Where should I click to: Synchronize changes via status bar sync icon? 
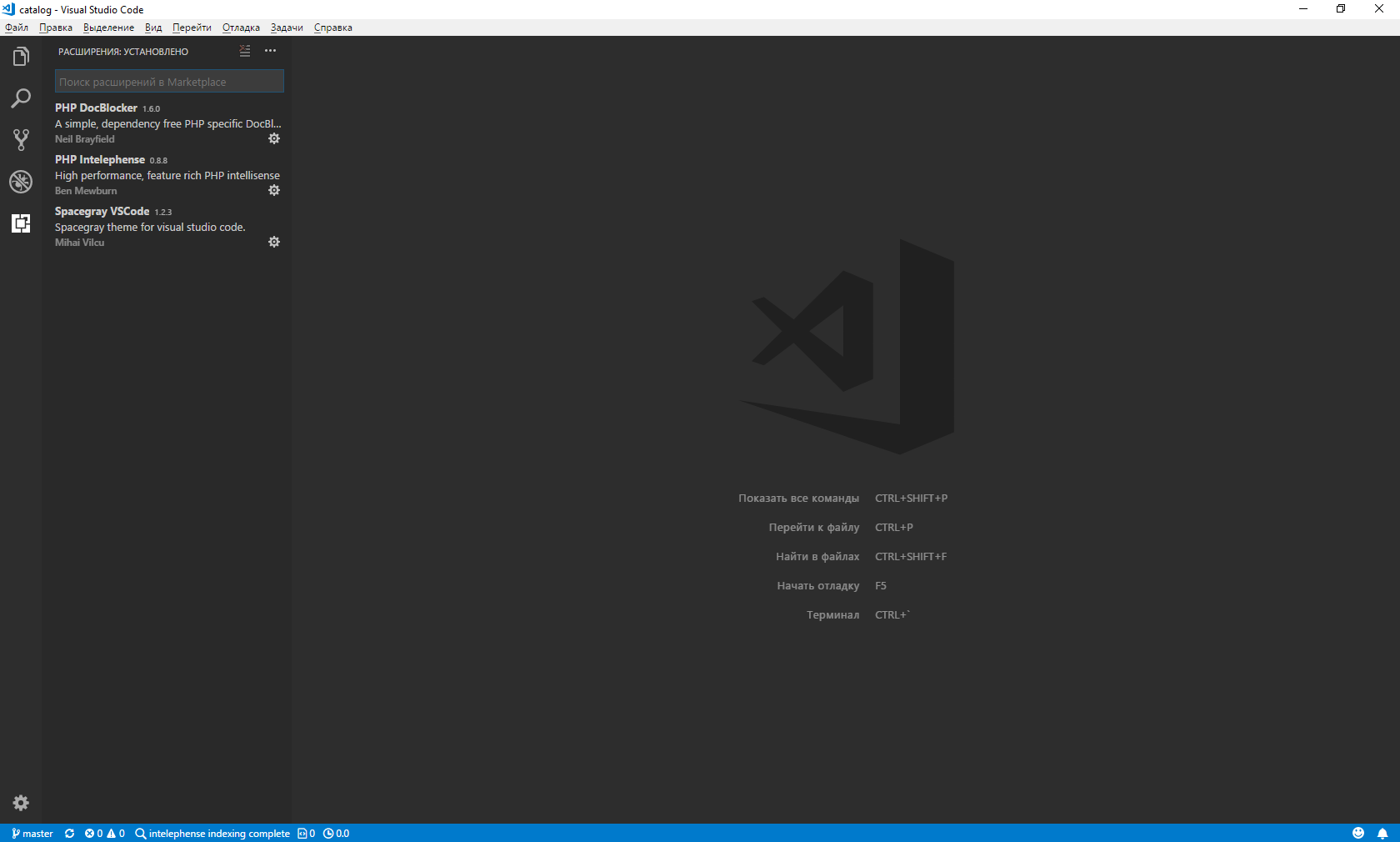(70, 833)
